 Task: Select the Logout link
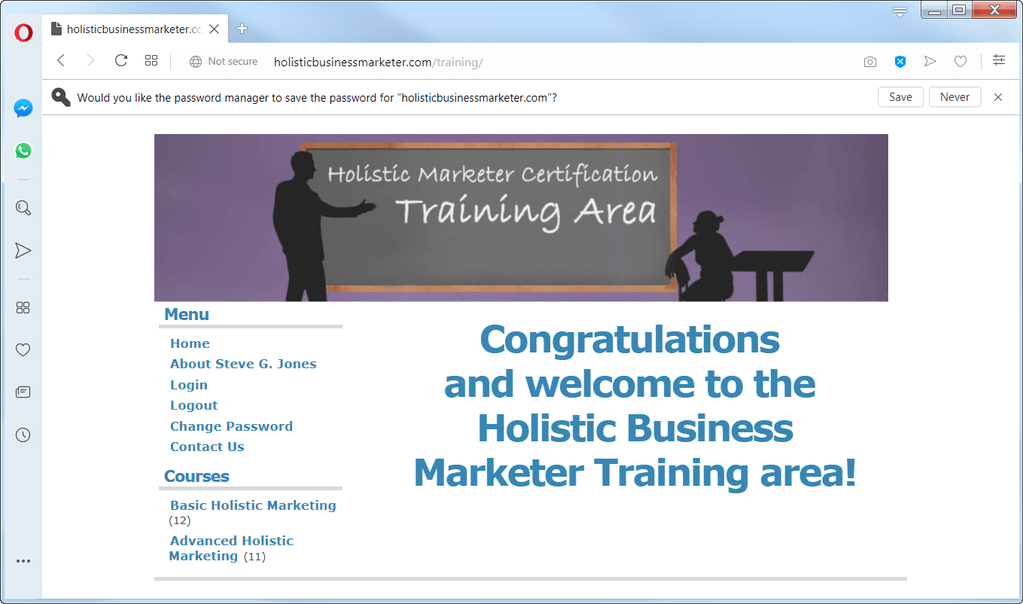194,406
